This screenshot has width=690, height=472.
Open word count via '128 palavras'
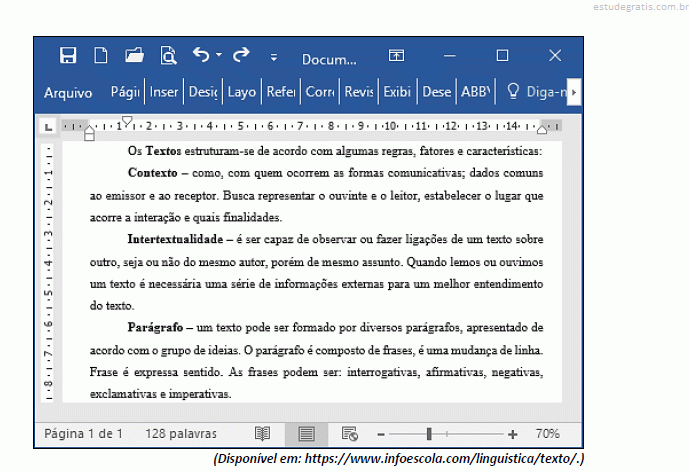tap(181, 434)
